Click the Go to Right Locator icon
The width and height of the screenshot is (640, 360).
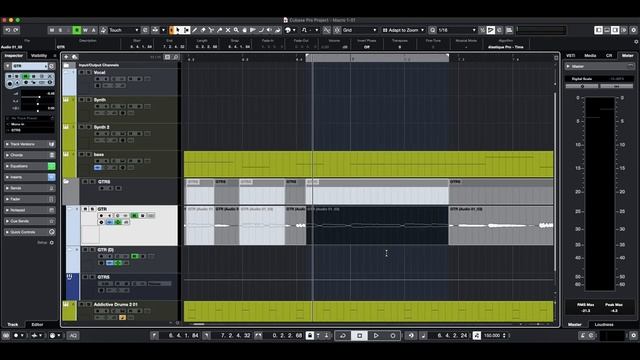click(x=207, y=336)
